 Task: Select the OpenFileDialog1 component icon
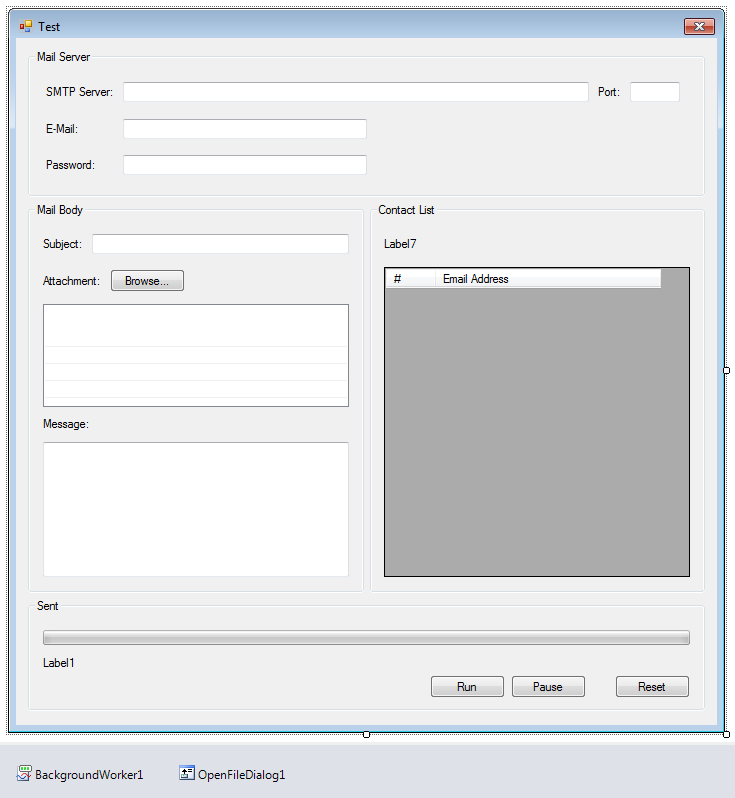(x=187, y=773)
